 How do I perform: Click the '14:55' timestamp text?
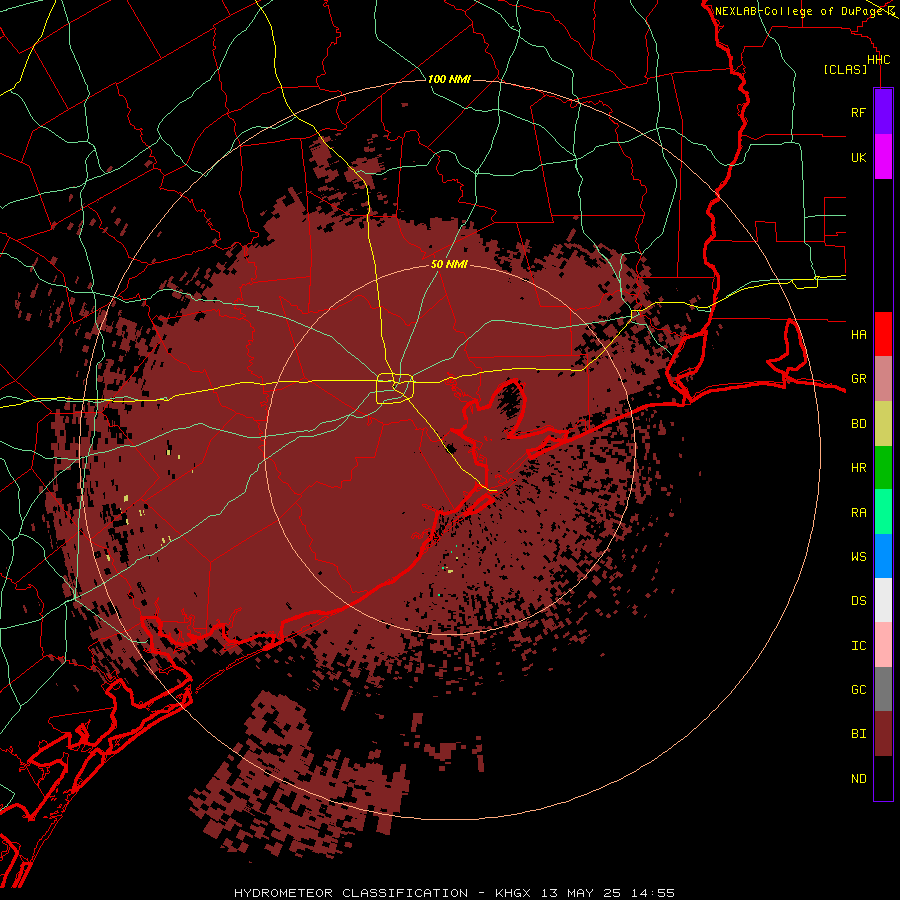652,893
